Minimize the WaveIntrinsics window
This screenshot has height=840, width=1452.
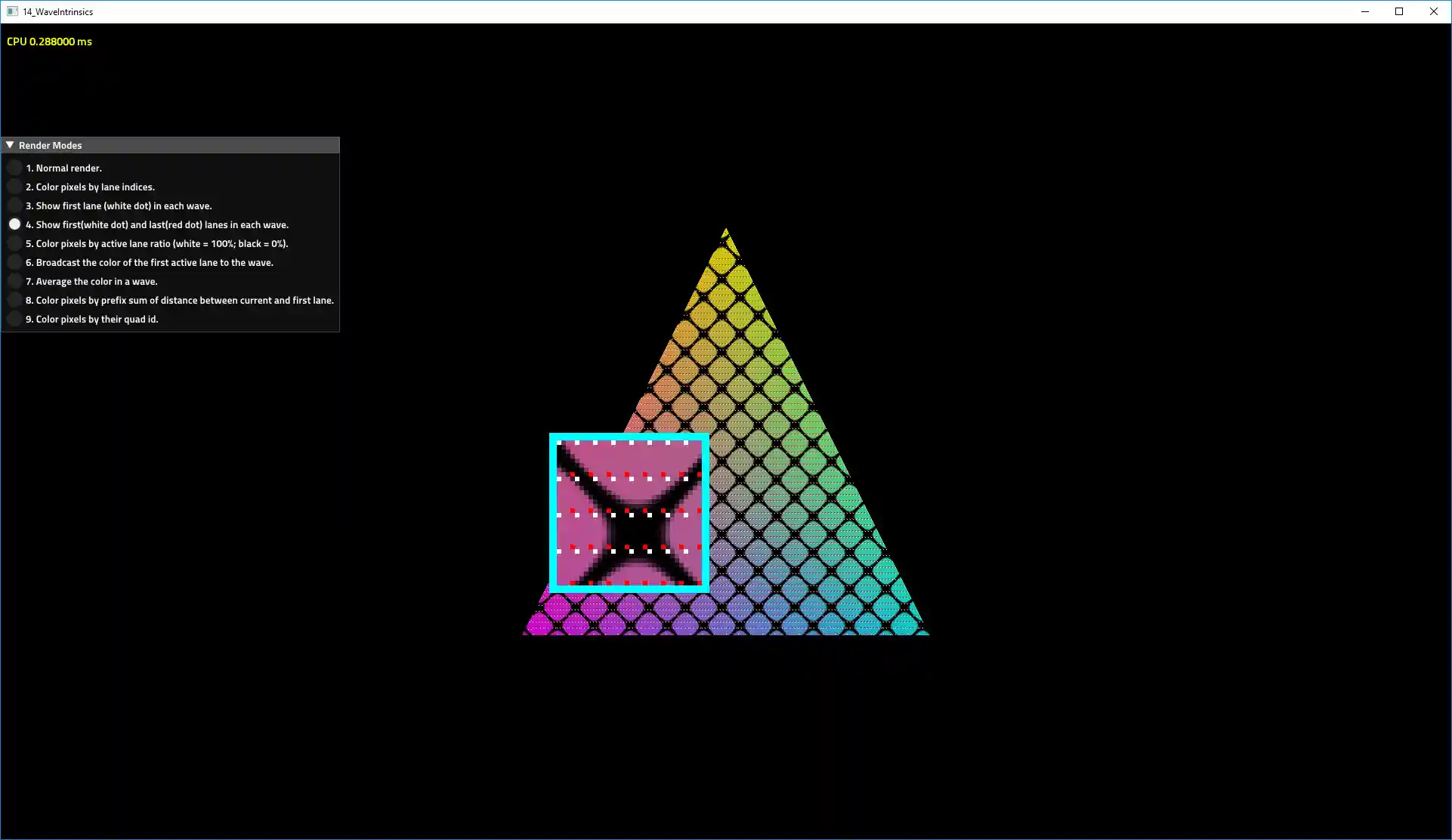coord(1364,11)
